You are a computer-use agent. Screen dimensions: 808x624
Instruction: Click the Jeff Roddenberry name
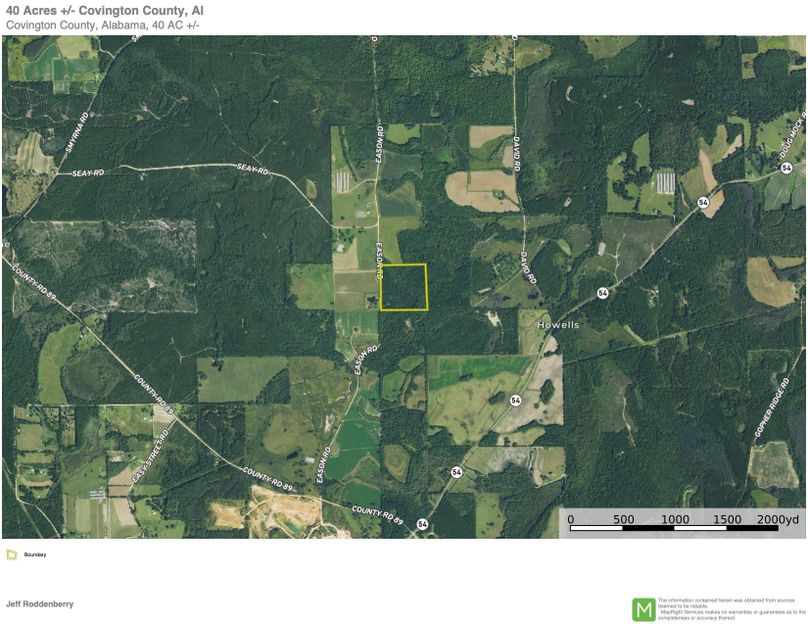point(39,604)
